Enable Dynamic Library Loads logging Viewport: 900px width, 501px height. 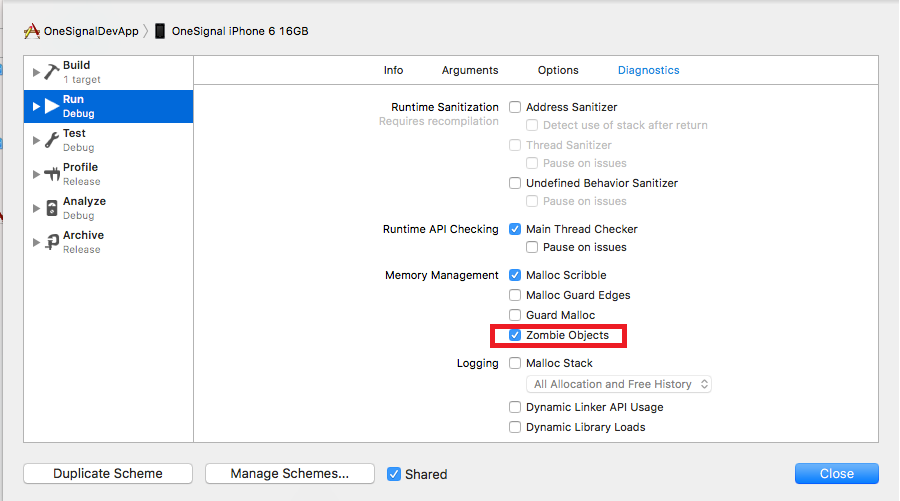point(515,427)
